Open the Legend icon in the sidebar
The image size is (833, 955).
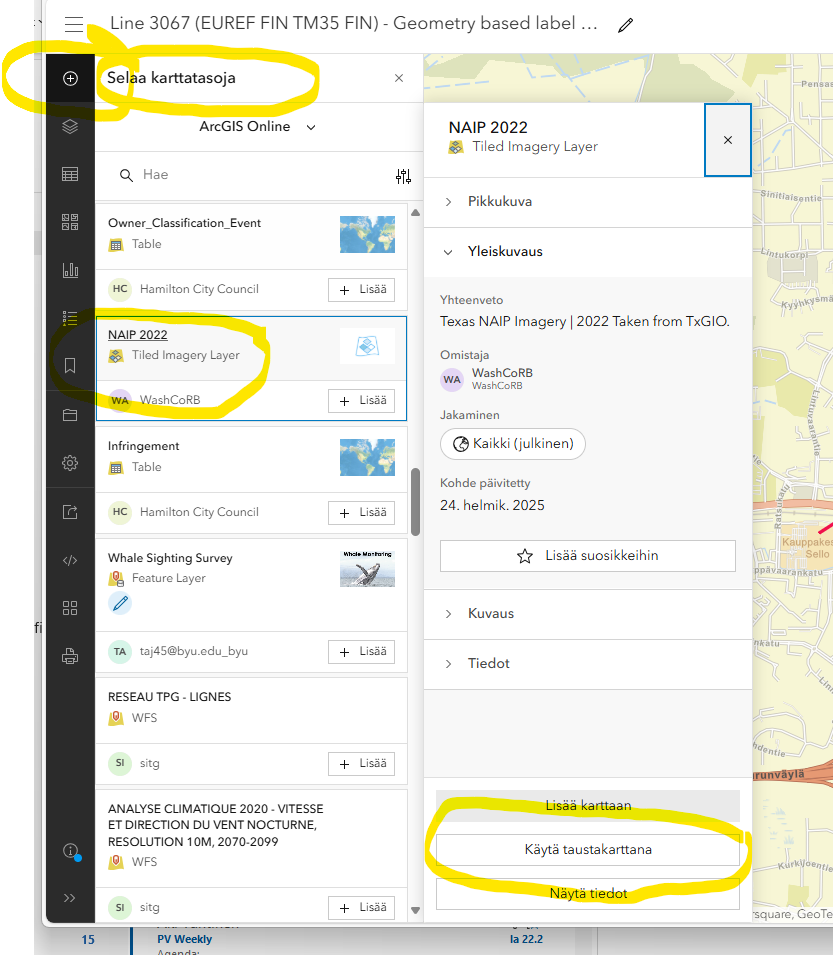point(69,317)
